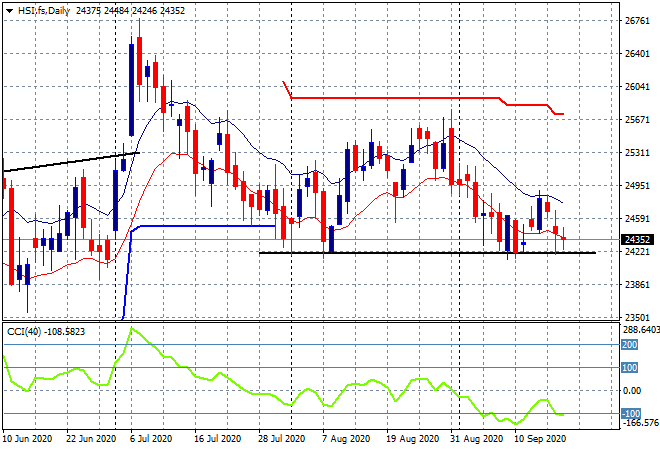This screenshot has width=660, height=450.
Task: Click the 24591 price axis label
Action: [x=637, y=218]
